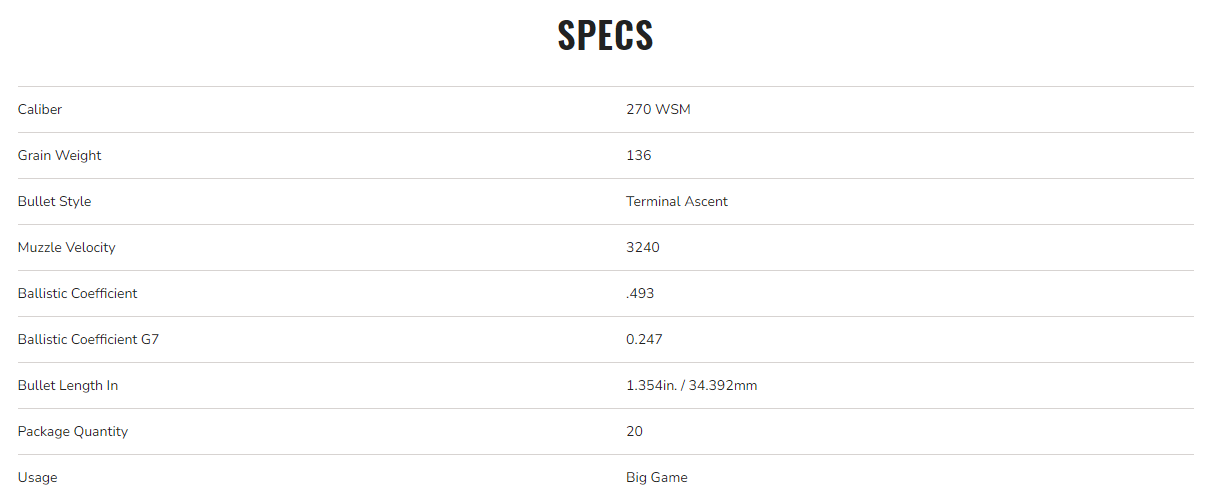Click the Bullet Style label
Screen dimensions: 1212x497
[x=54, y=201]
